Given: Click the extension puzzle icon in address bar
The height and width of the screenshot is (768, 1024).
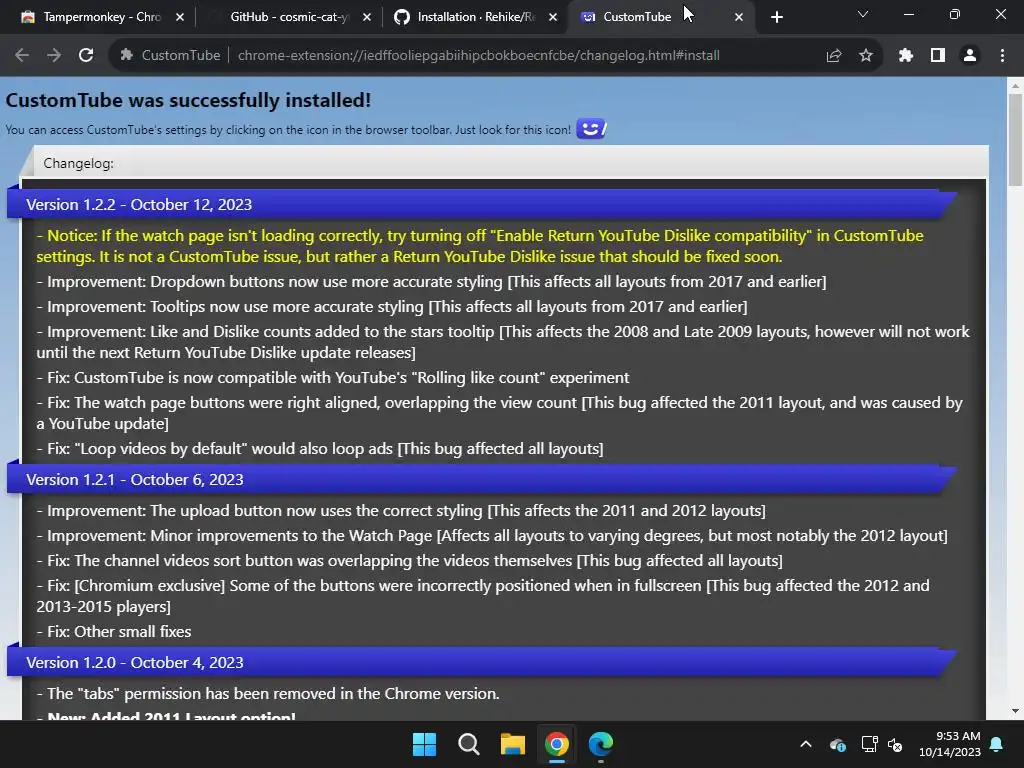Looking at the screenshot, I should coord(126,56).
